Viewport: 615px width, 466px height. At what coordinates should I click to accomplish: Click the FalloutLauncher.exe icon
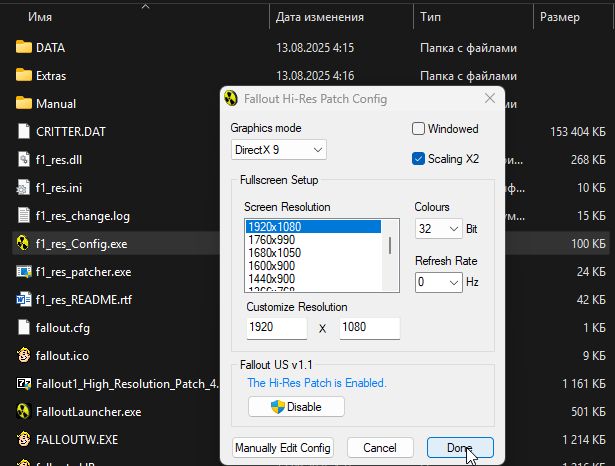coord(25,411)
